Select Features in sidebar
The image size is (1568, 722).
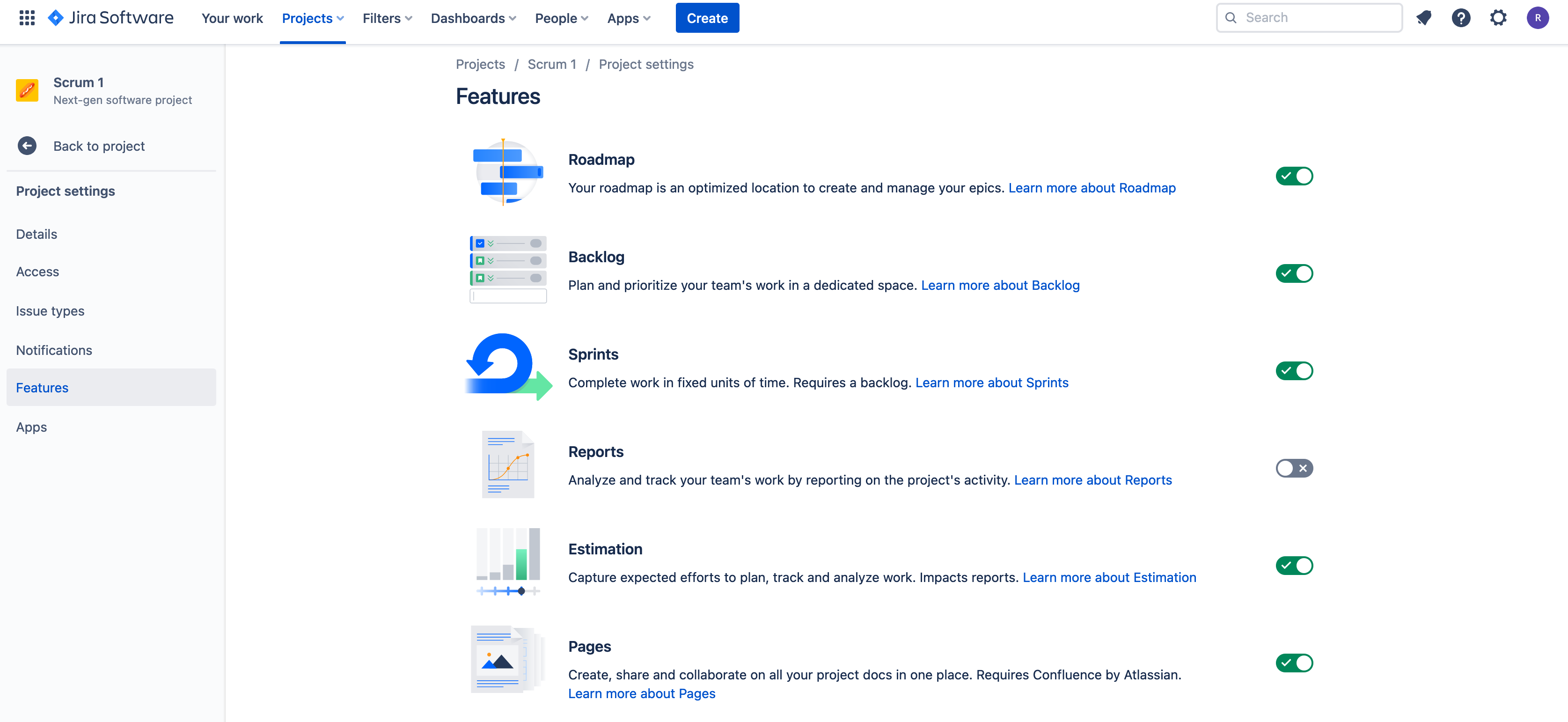tap(111, 387)
